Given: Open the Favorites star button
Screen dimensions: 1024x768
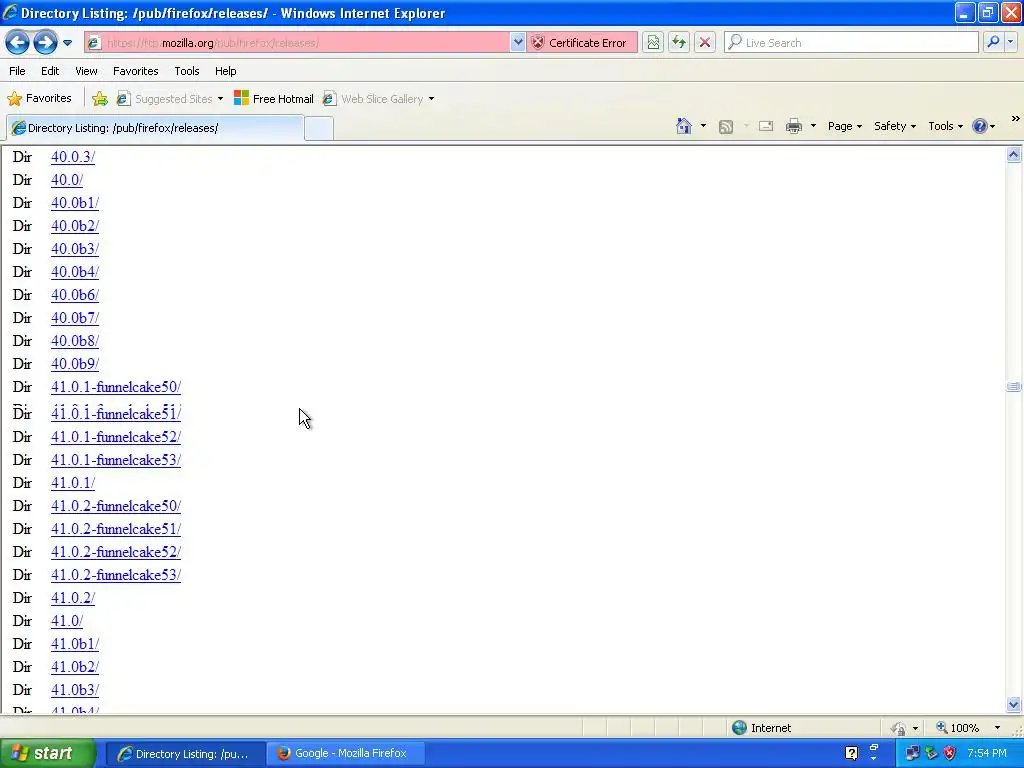Looking at the screenshot, I should (x=39, y=99).
